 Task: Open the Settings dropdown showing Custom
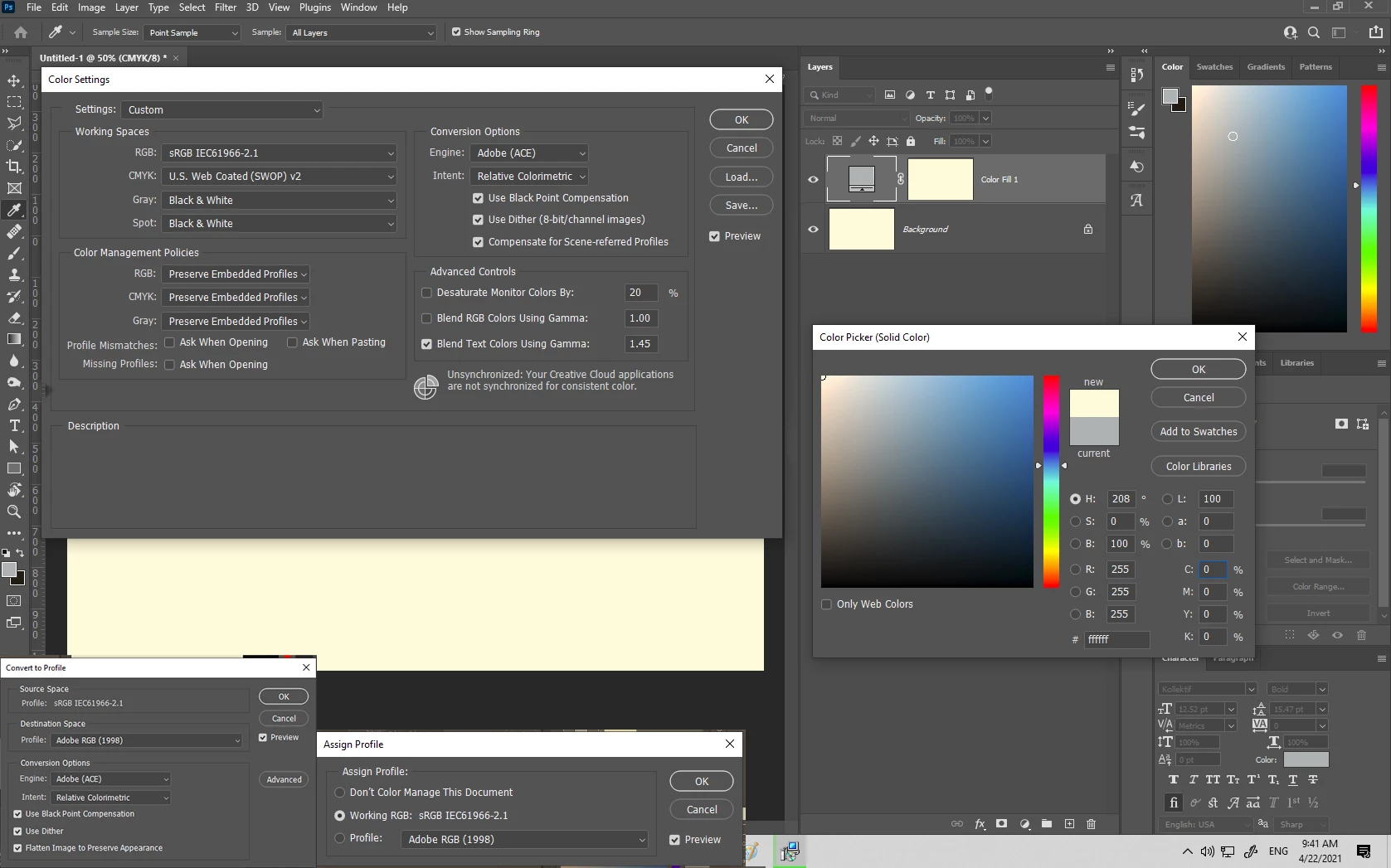221,109
